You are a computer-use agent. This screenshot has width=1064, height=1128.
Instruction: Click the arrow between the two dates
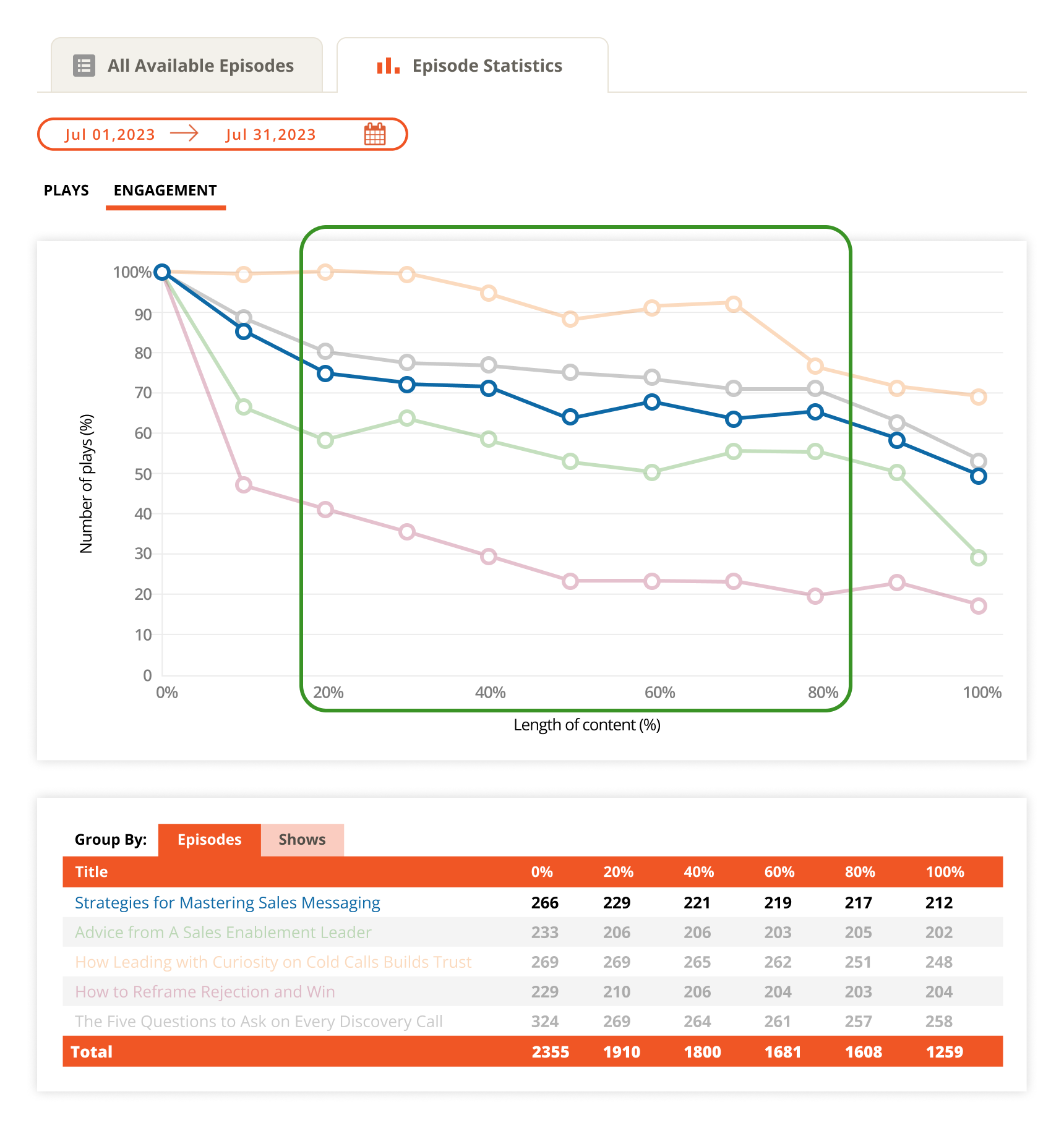[x=184, y=134]
